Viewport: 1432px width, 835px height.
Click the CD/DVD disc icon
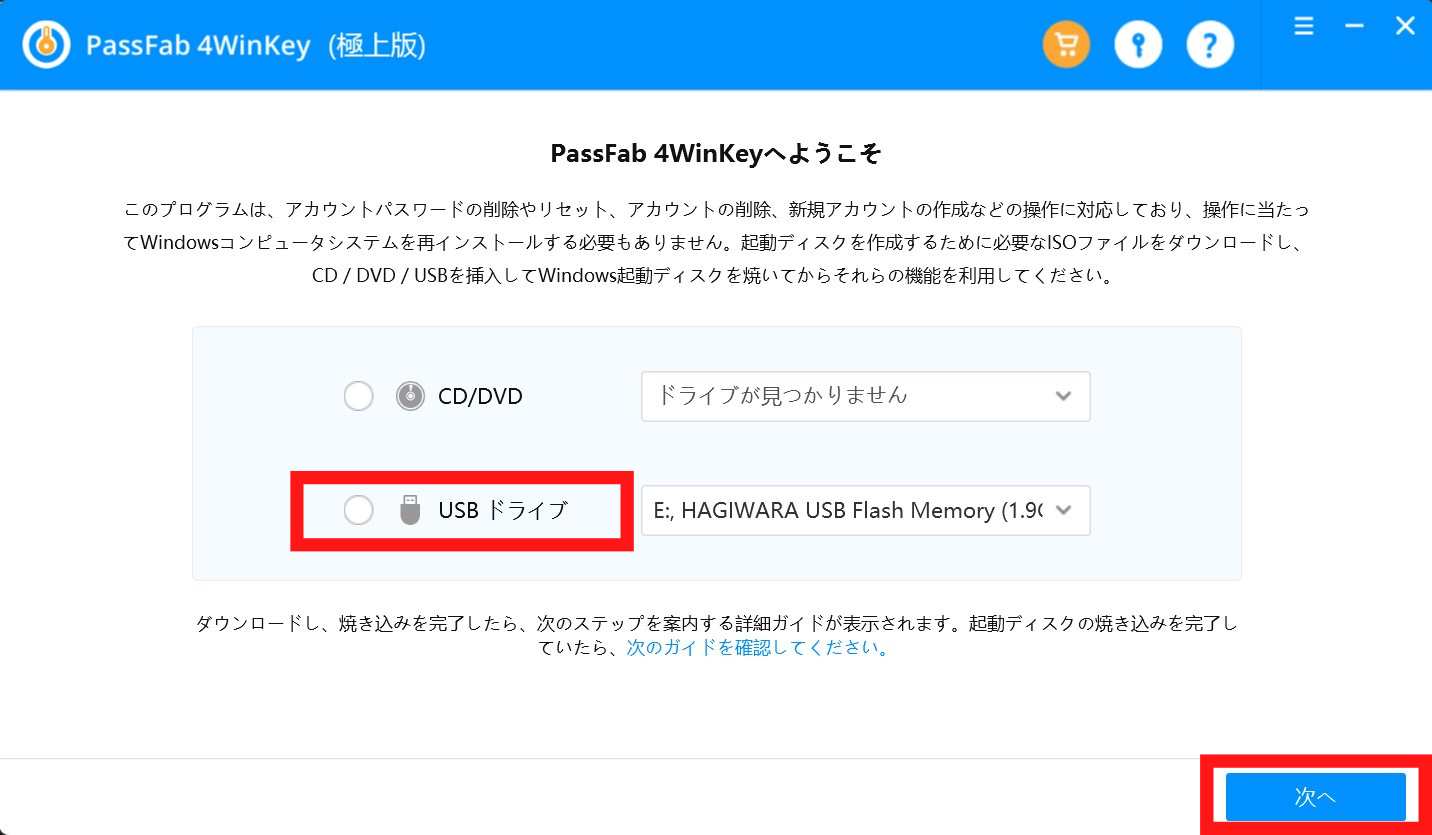click(410, 397)
